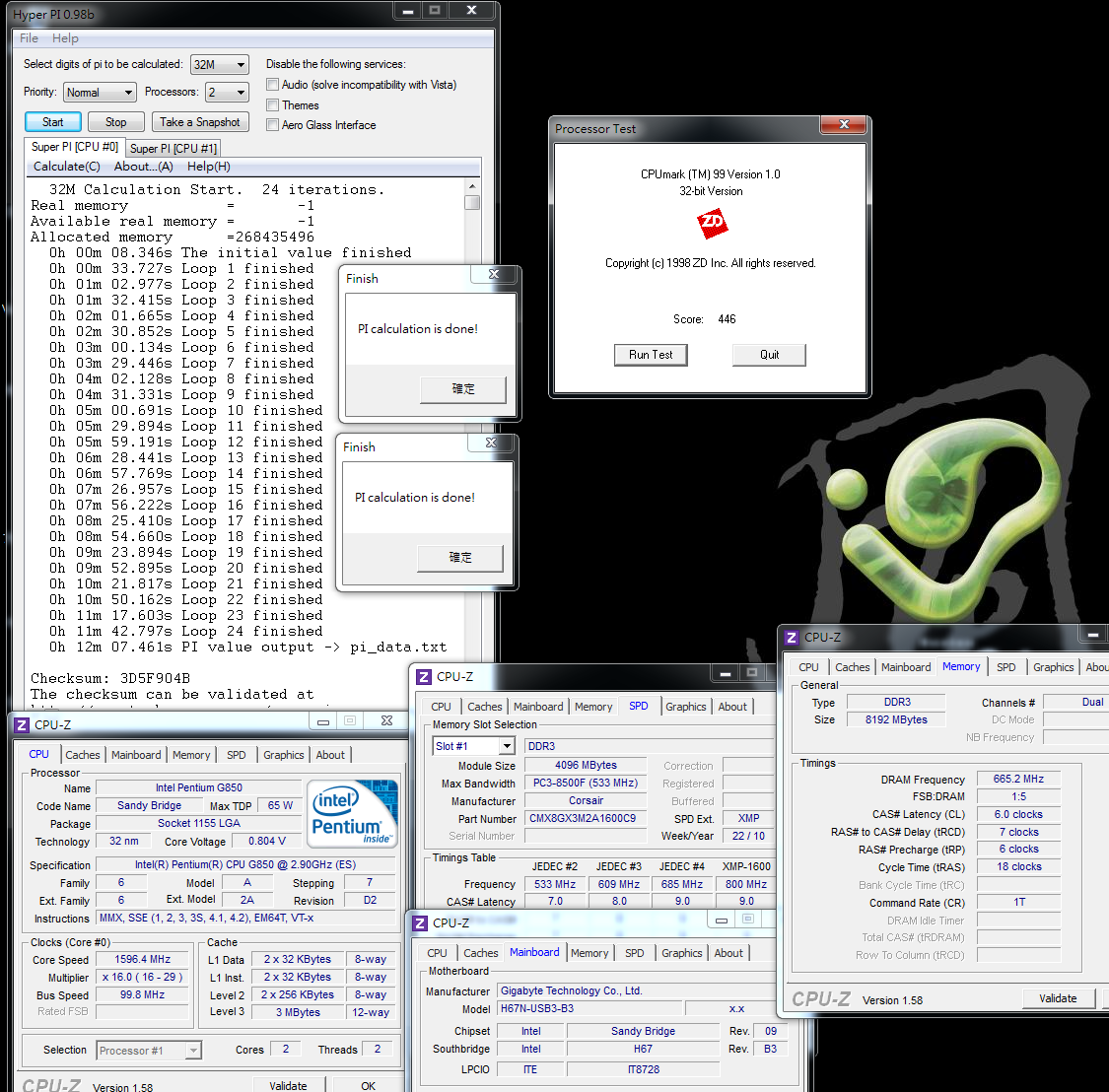Screen dimensions: 1109x1092
Task: Click the motherboard Model H67N-USB3-B3 field
Action: pyautogui.click(x=589, y=1008)
